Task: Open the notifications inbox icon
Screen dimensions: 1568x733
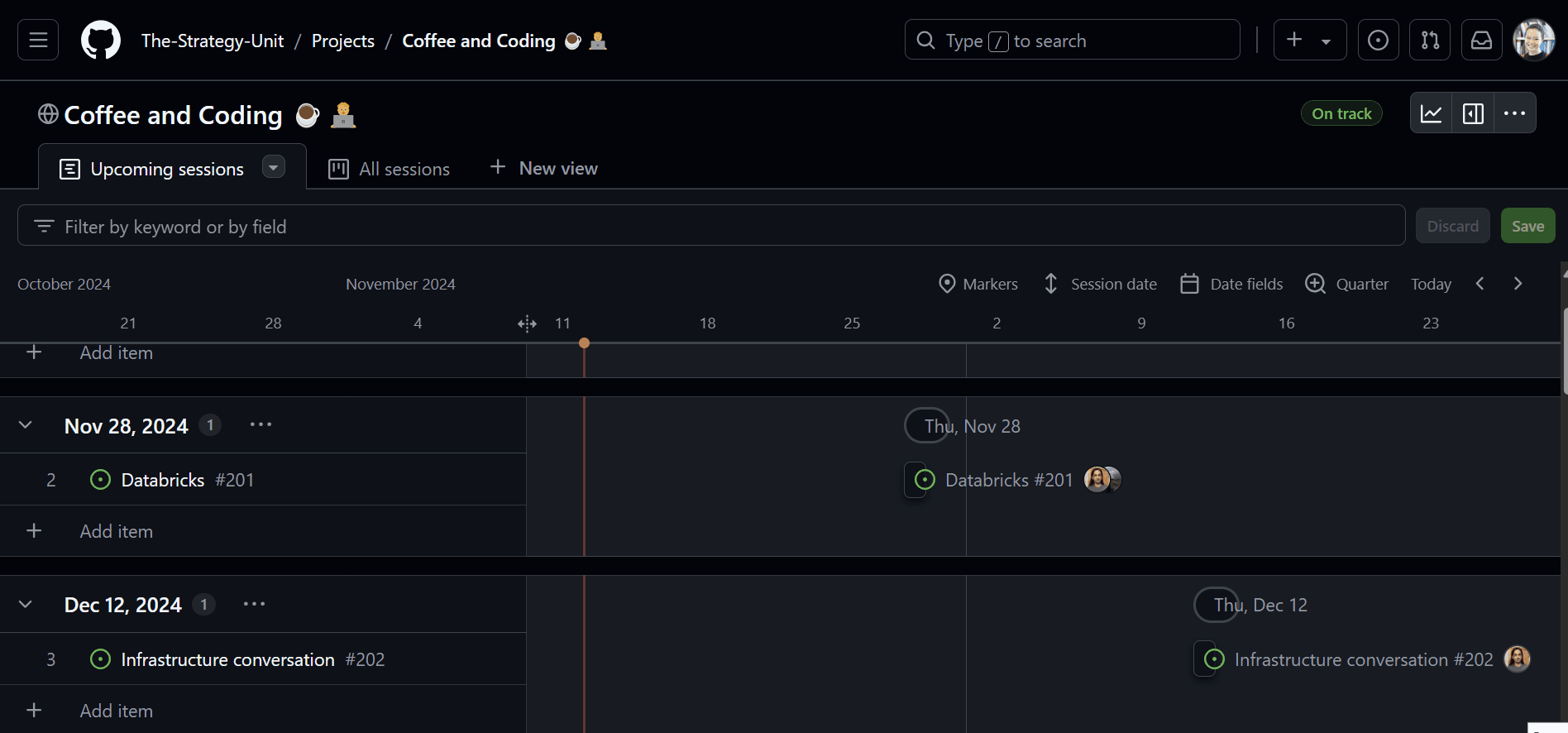Action: (x=1481, y=40)
